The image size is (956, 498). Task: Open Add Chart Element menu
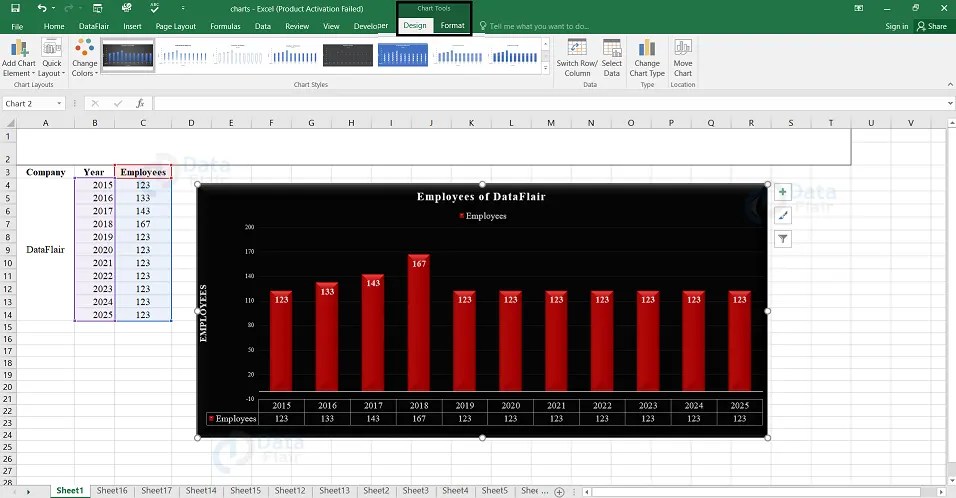pyautogui.click(x=18, y=57)
